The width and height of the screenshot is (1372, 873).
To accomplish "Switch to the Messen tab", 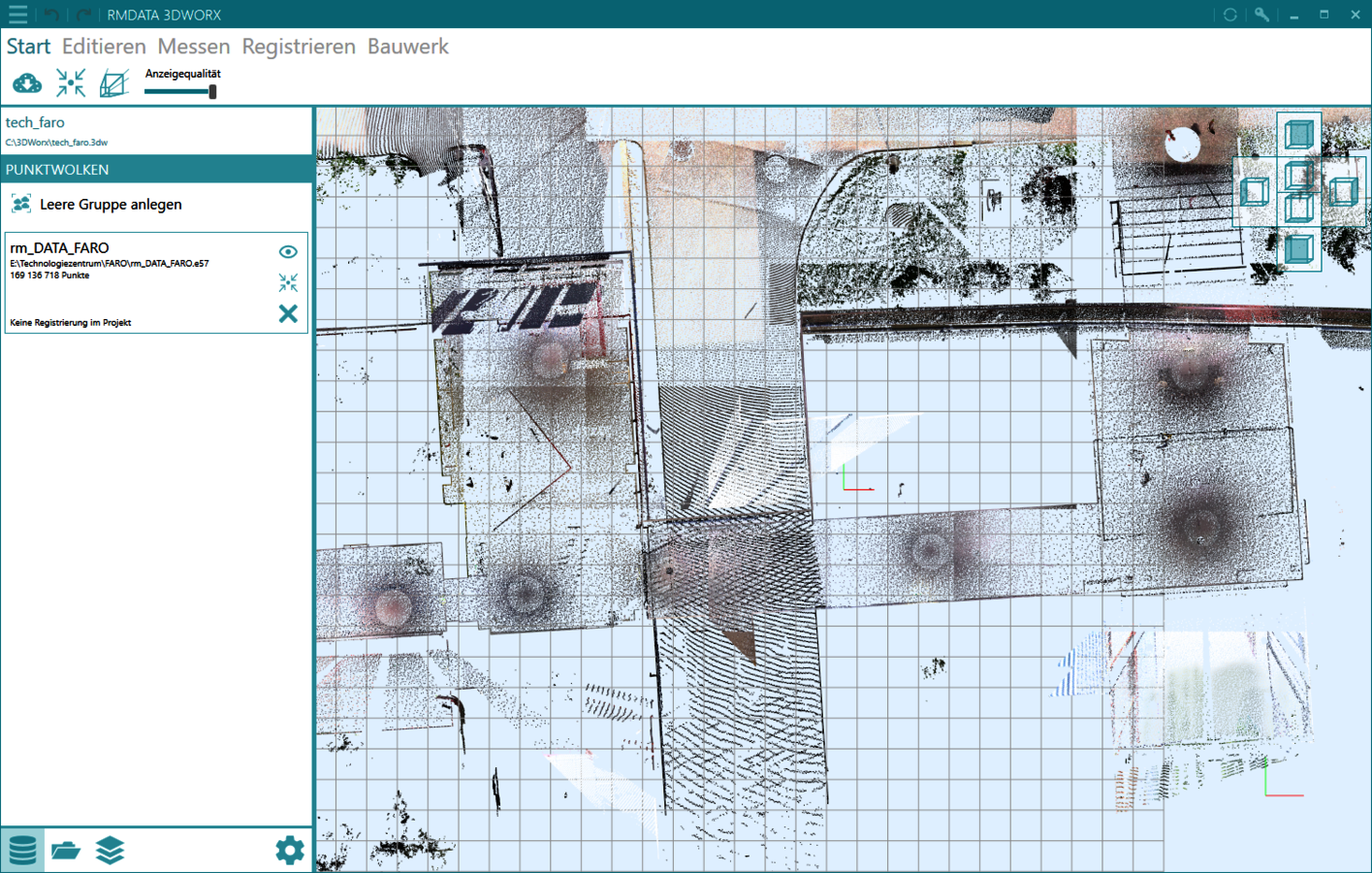I will point(194,47).
